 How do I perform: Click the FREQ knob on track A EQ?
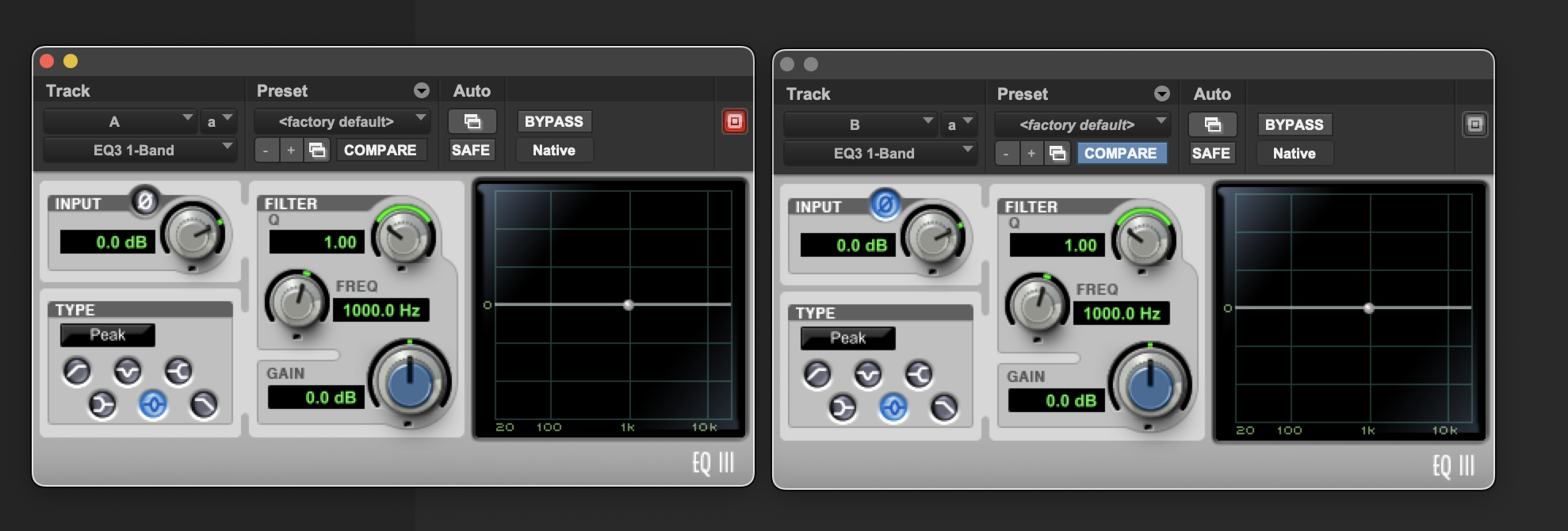tap(296, 302)
